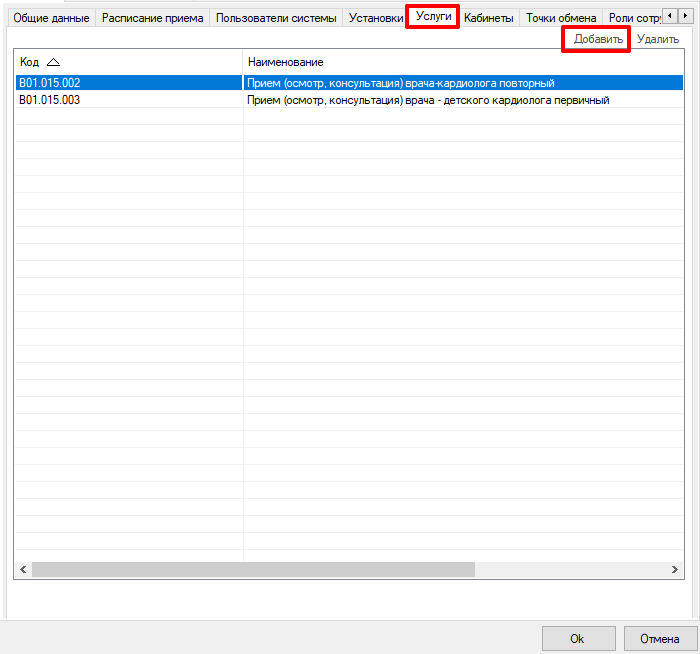Select the row with code B01.015.002

pos(50,83)
